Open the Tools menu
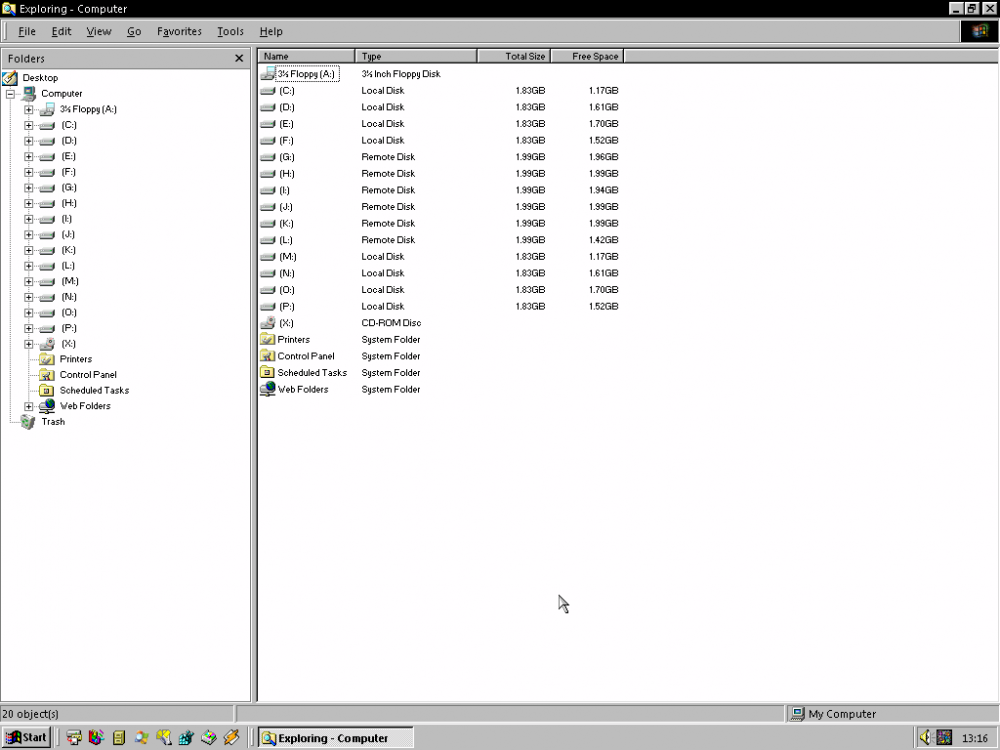The height and width of the screenshot is (750, 1000). pos(230,32)
